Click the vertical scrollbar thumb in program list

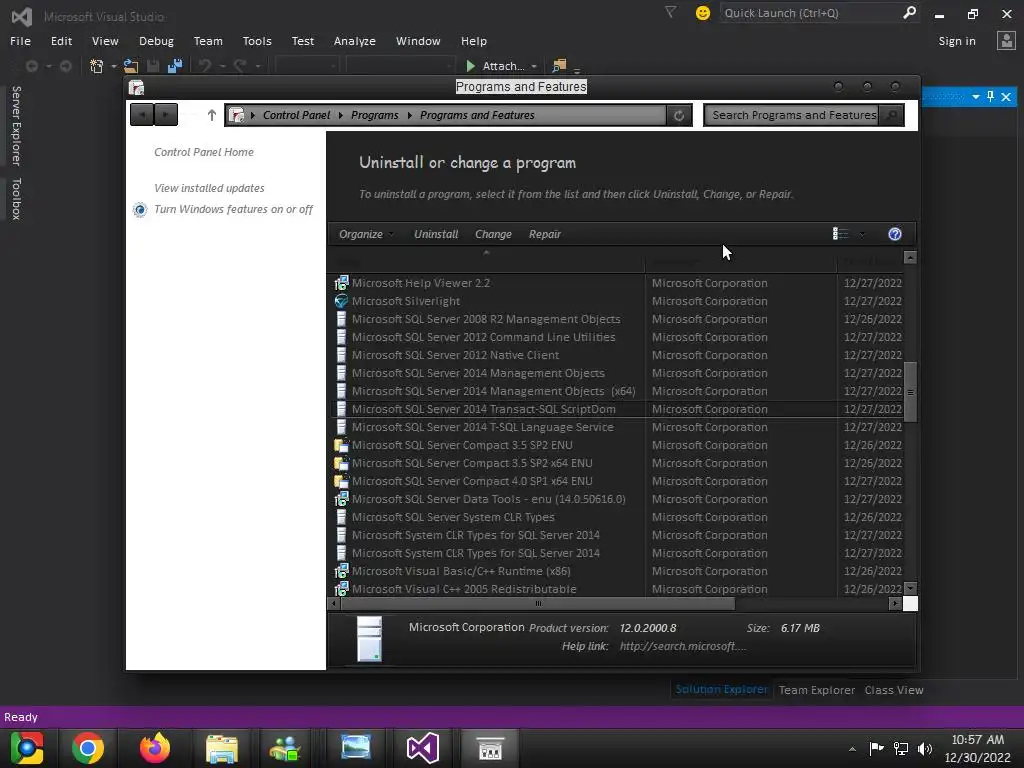[x=910, y=392]
